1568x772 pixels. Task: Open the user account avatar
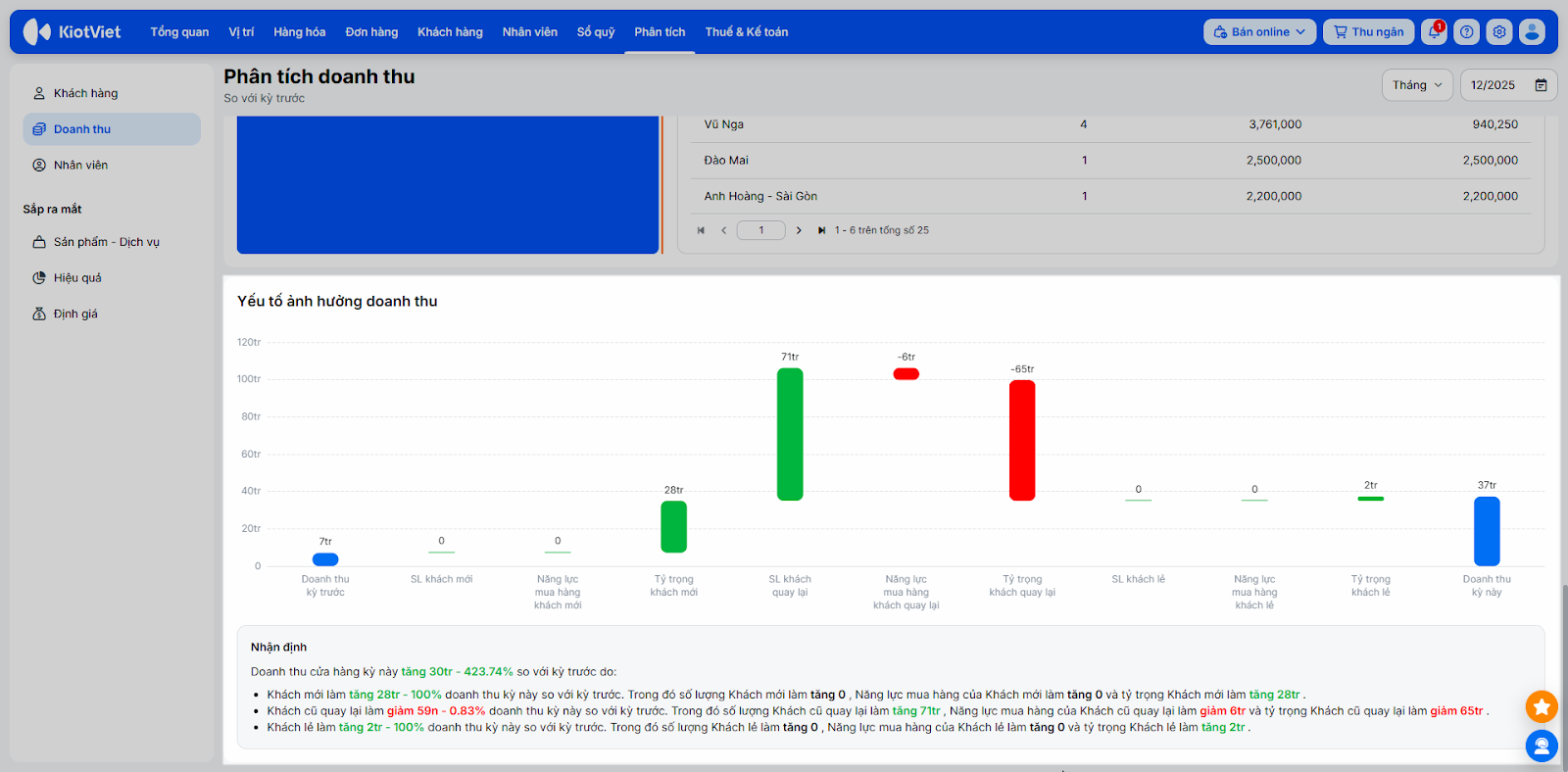click(x=1532, y=31)
